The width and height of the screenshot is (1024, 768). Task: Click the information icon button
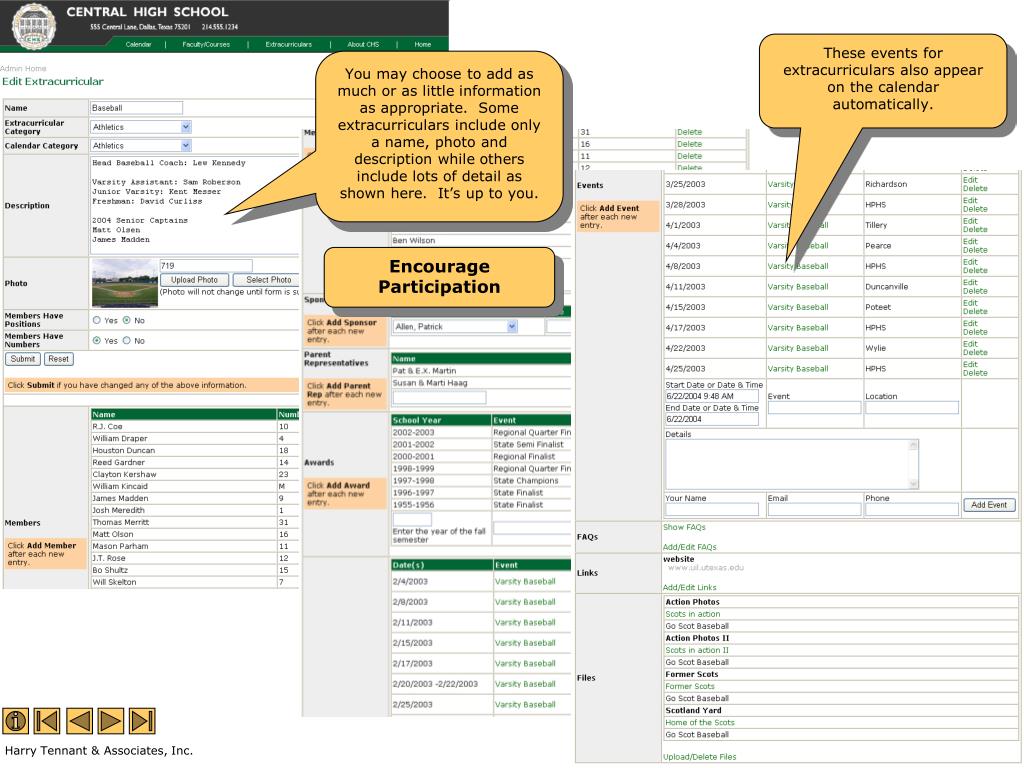[15, 721]
